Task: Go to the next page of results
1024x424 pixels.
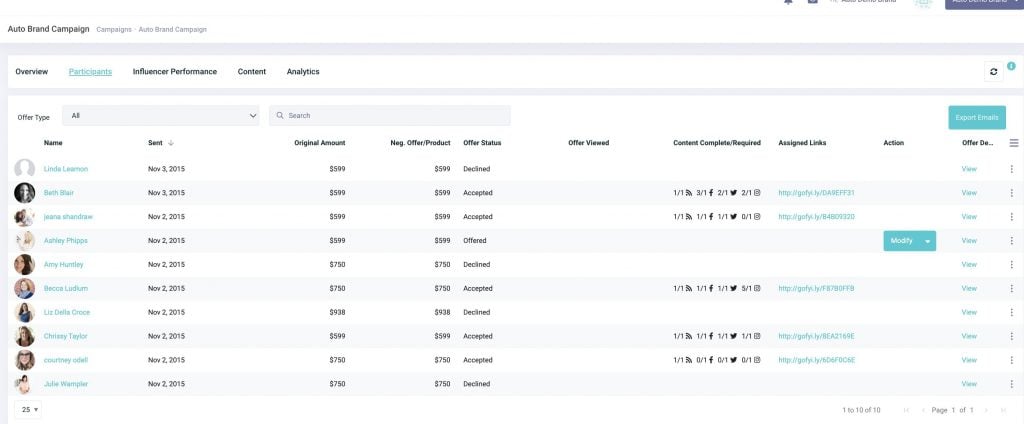Action: tap(985, 410)
